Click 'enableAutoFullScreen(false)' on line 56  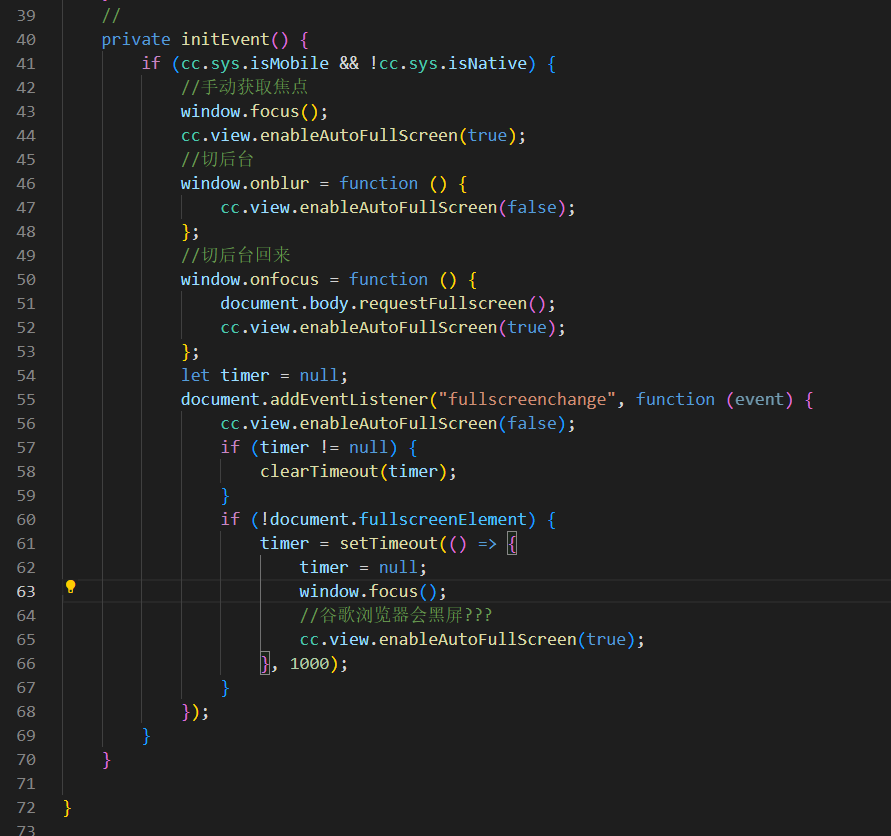(432, 423)
